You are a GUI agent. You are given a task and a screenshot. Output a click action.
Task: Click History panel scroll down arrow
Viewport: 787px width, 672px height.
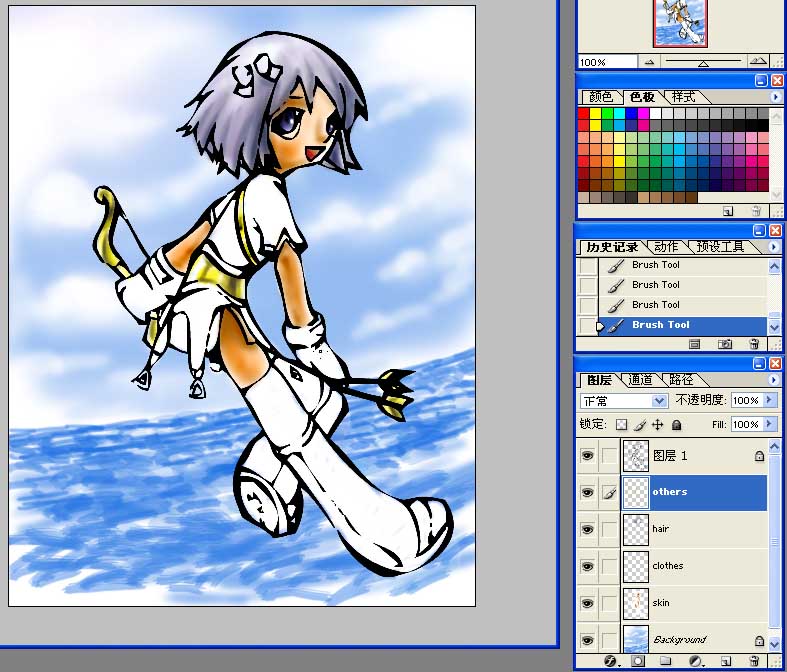774,327
